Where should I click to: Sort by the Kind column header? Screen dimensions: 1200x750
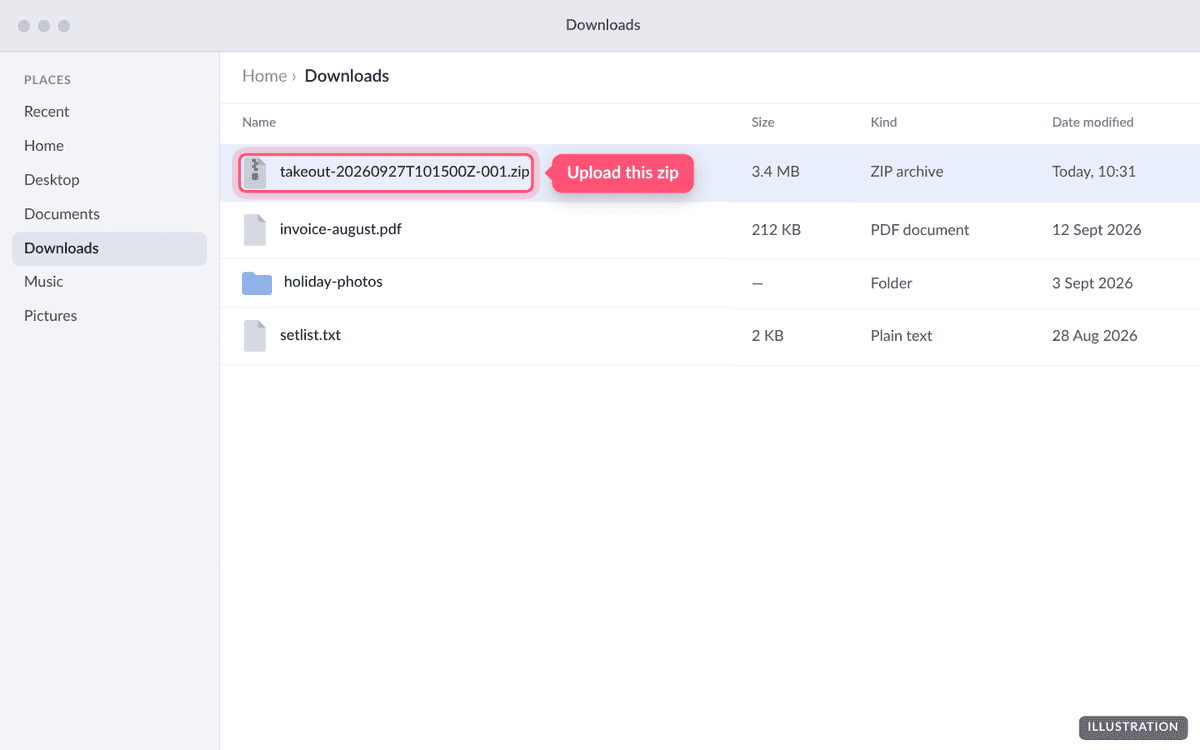click(884, 122)
